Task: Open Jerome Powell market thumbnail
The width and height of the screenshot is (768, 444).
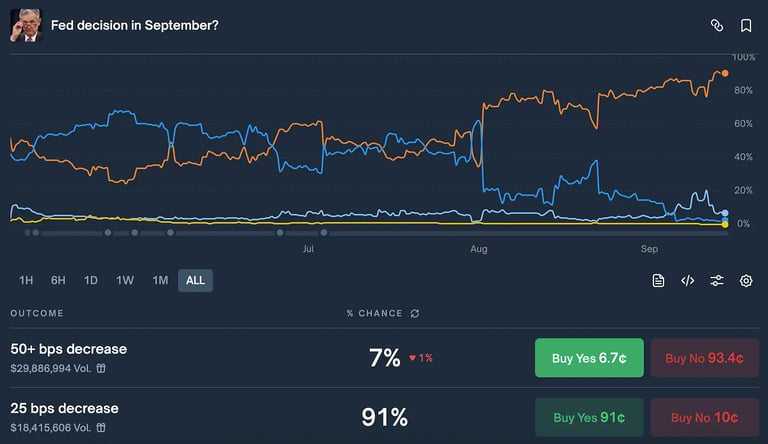Action: coord(26,25)
